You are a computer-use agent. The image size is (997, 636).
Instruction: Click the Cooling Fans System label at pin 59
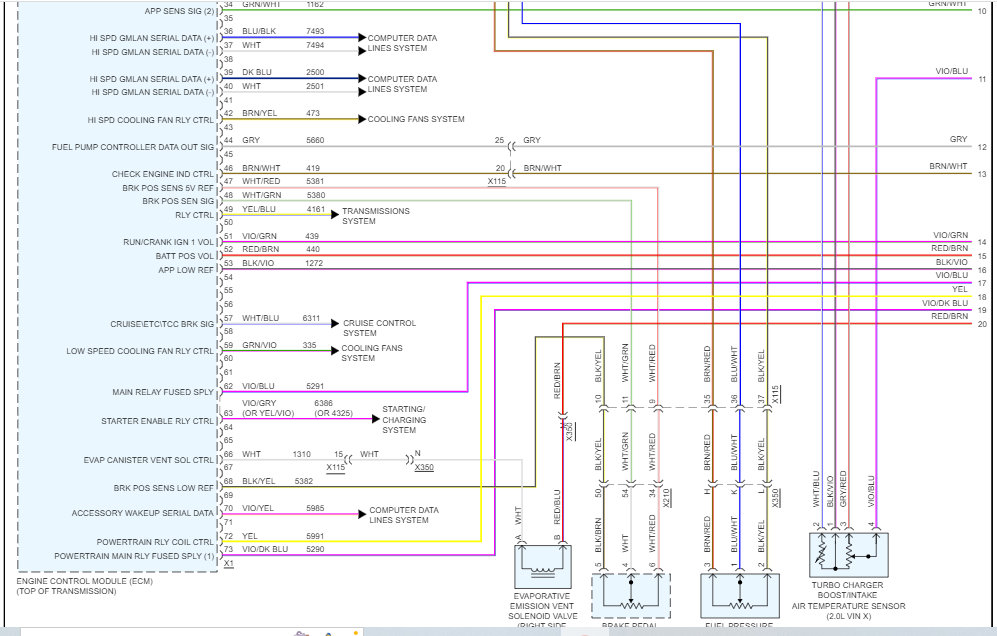point(372,353)
